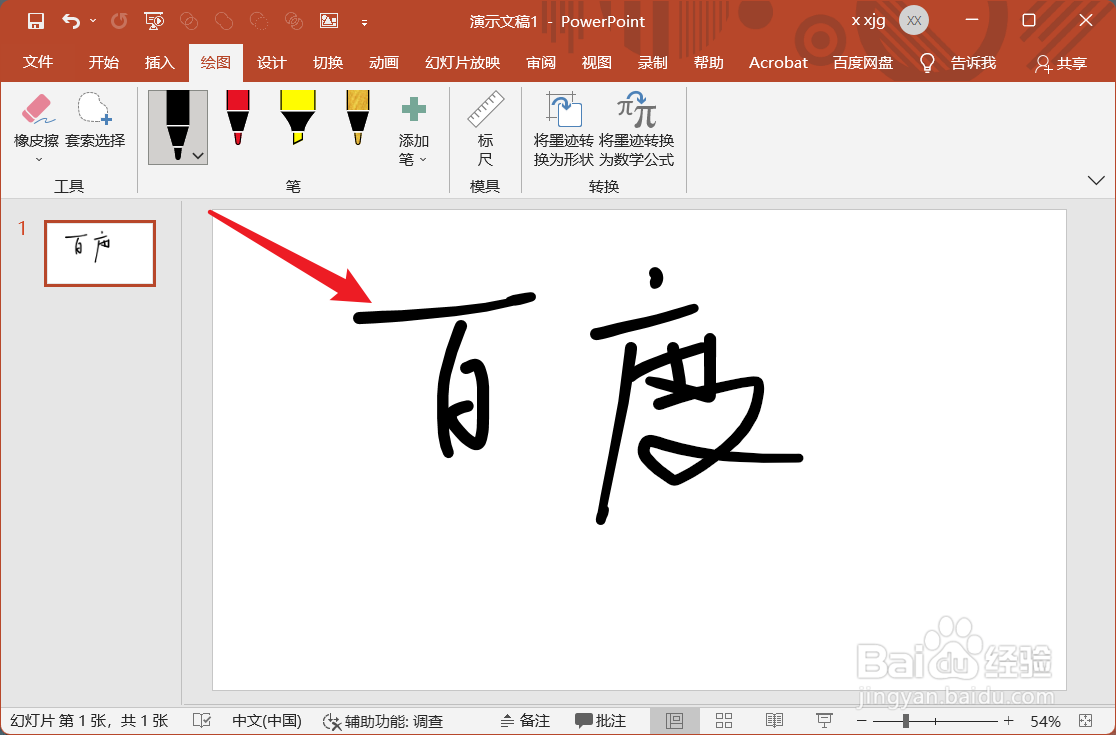Select the 绘图 ribbon tab
Image resolution: width=1116 pixels, height=735 pixels.
tap(216, 63)
